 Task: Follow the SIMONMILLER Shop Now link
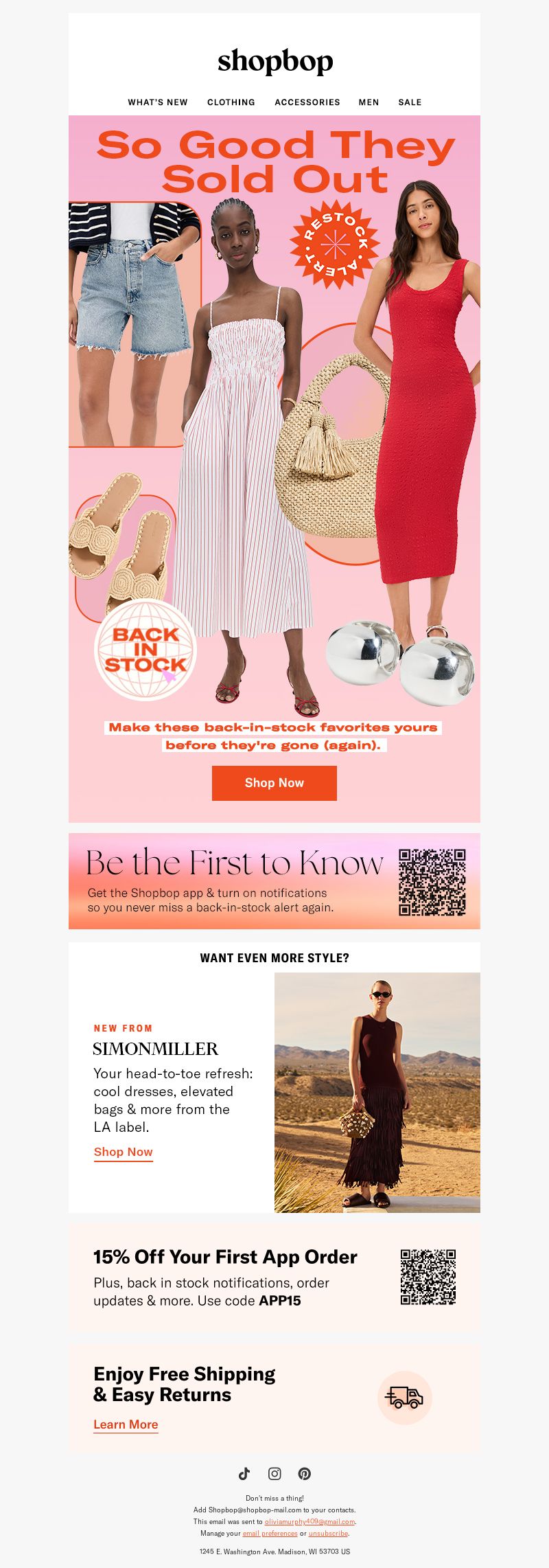click(124, 1152)
